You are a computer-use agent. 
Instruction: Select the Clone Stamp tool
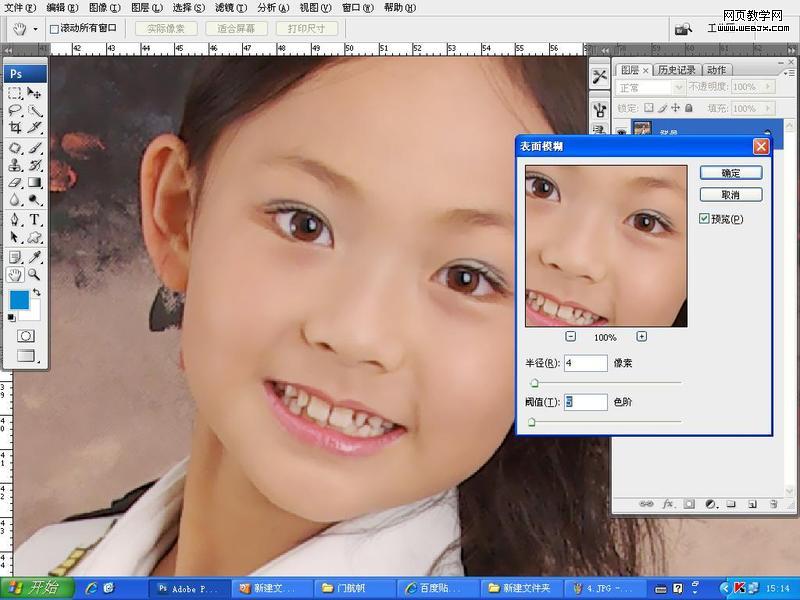pos(15,165)
